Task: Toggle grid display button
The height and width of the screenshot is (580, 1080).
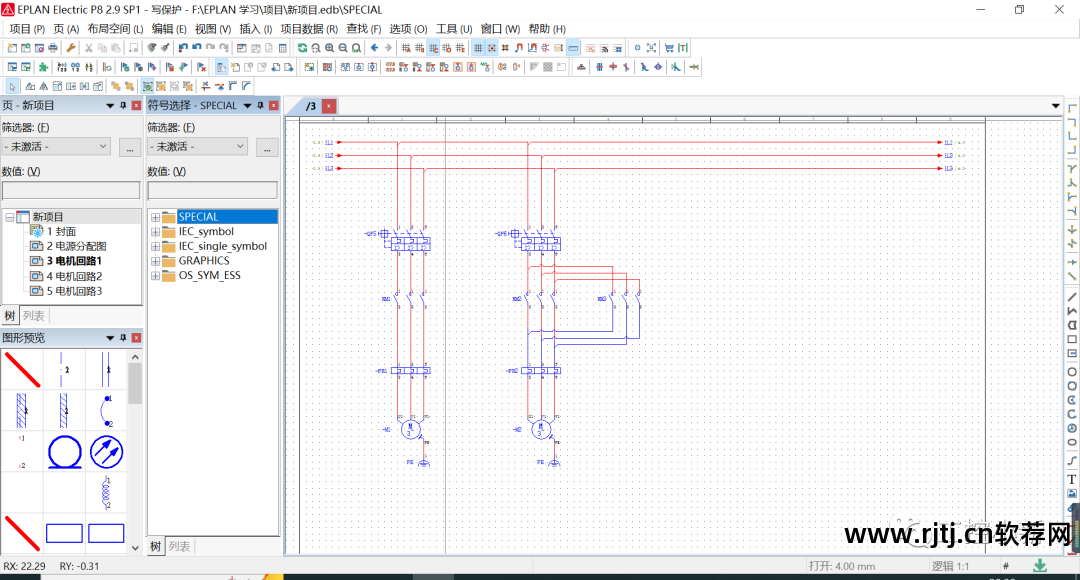Action: tap(478, 48)
